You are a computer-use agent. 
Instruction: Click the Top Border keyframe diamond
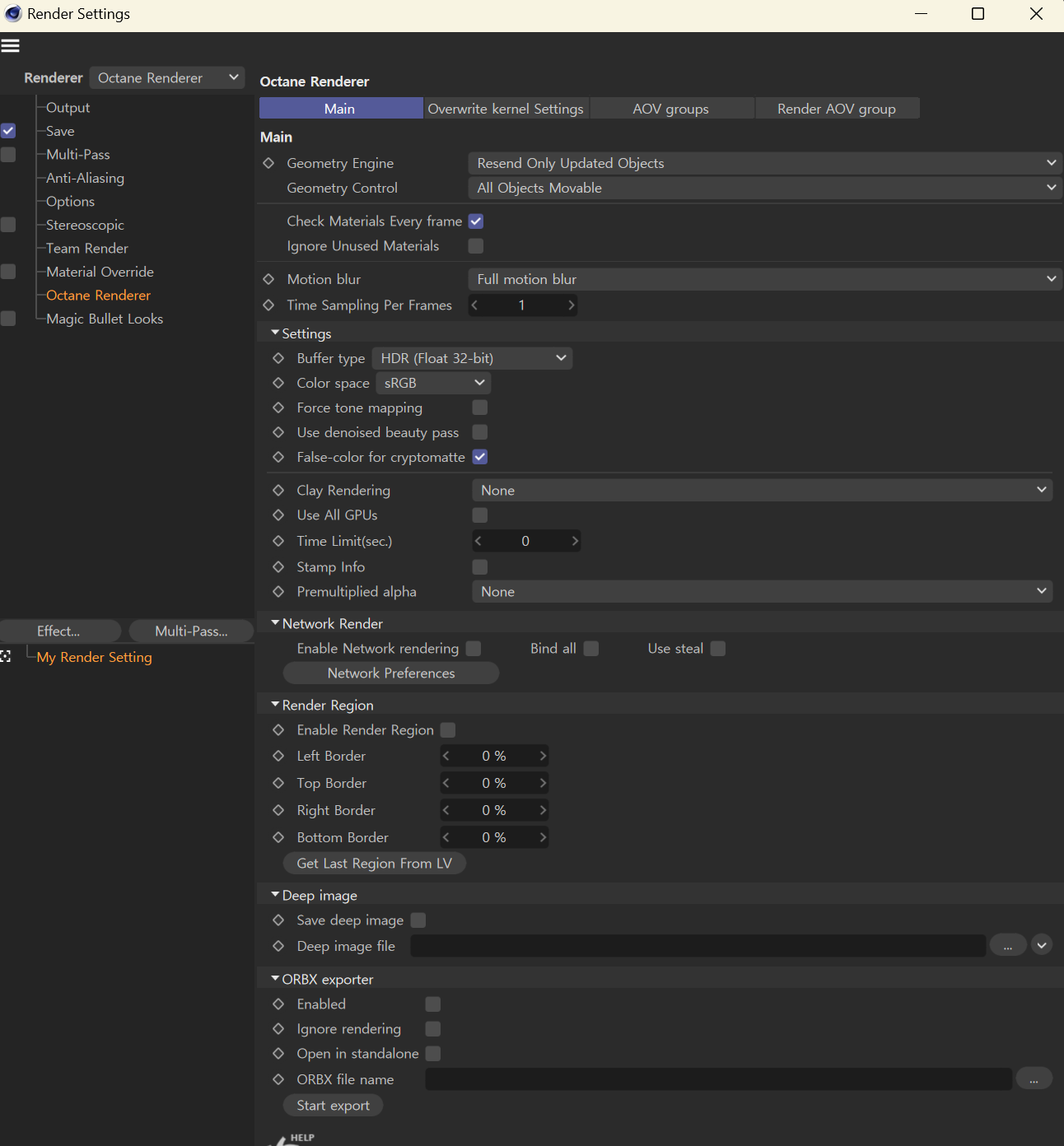click(278, 783)
